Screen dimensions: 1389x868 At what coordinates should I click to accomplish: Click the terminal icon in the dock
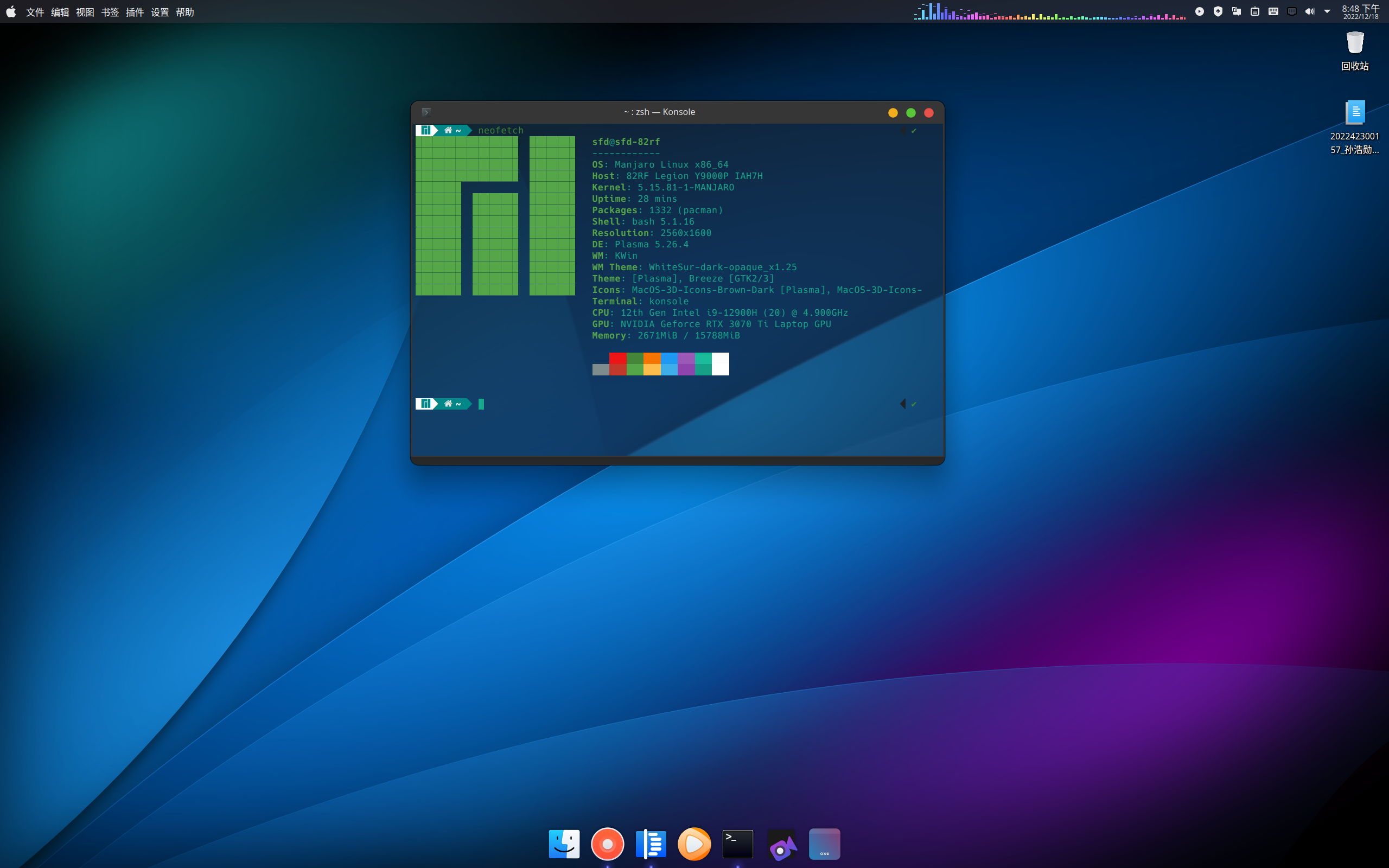click(737, 844)
